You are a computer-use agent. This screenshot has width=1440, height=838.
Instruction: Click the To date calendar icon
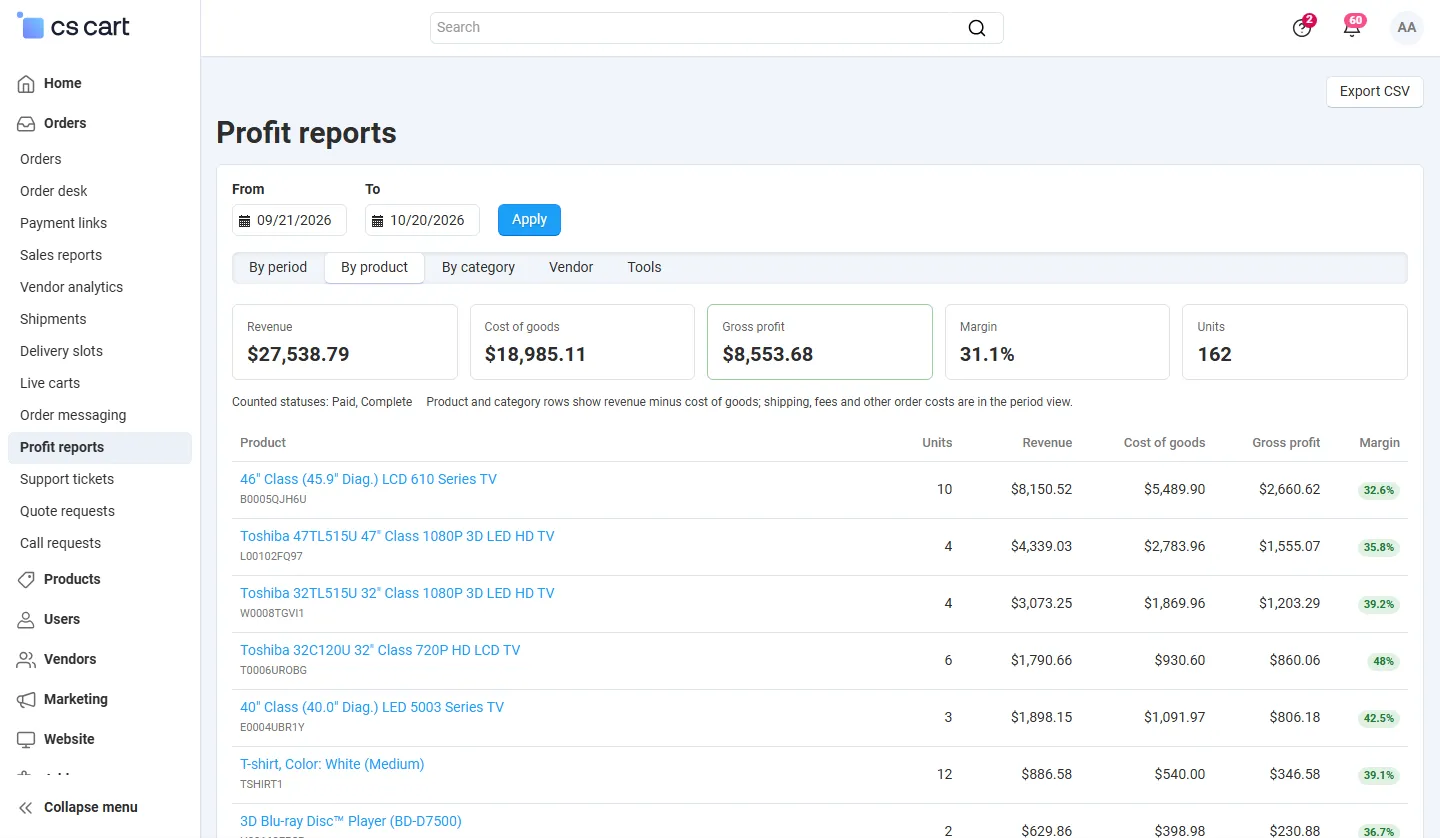point(378,220)
